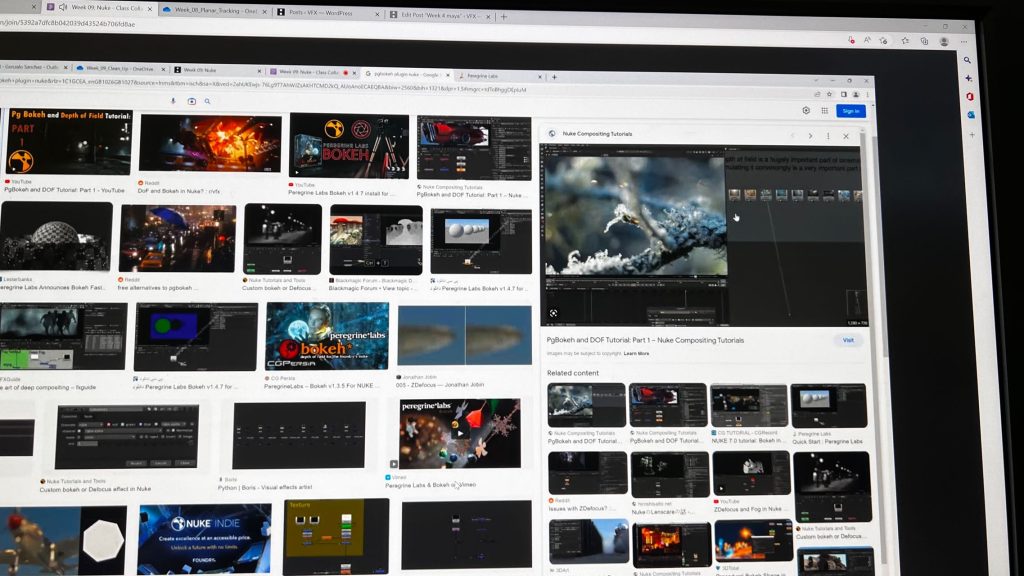The image size is (1024, 576).
Task: Search by voice microphone icon
Action: (173, 101)
